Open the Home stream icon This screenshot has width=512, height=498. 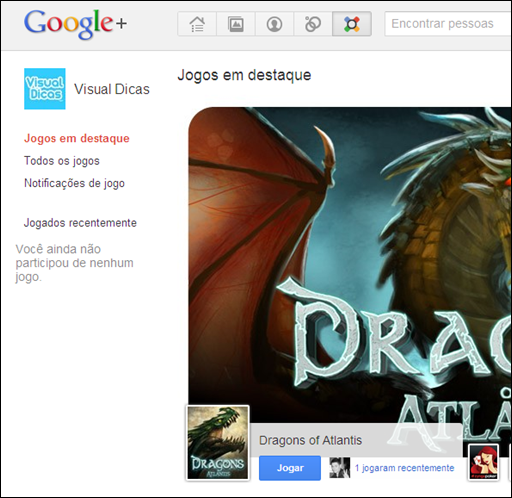tap(197, 24)
